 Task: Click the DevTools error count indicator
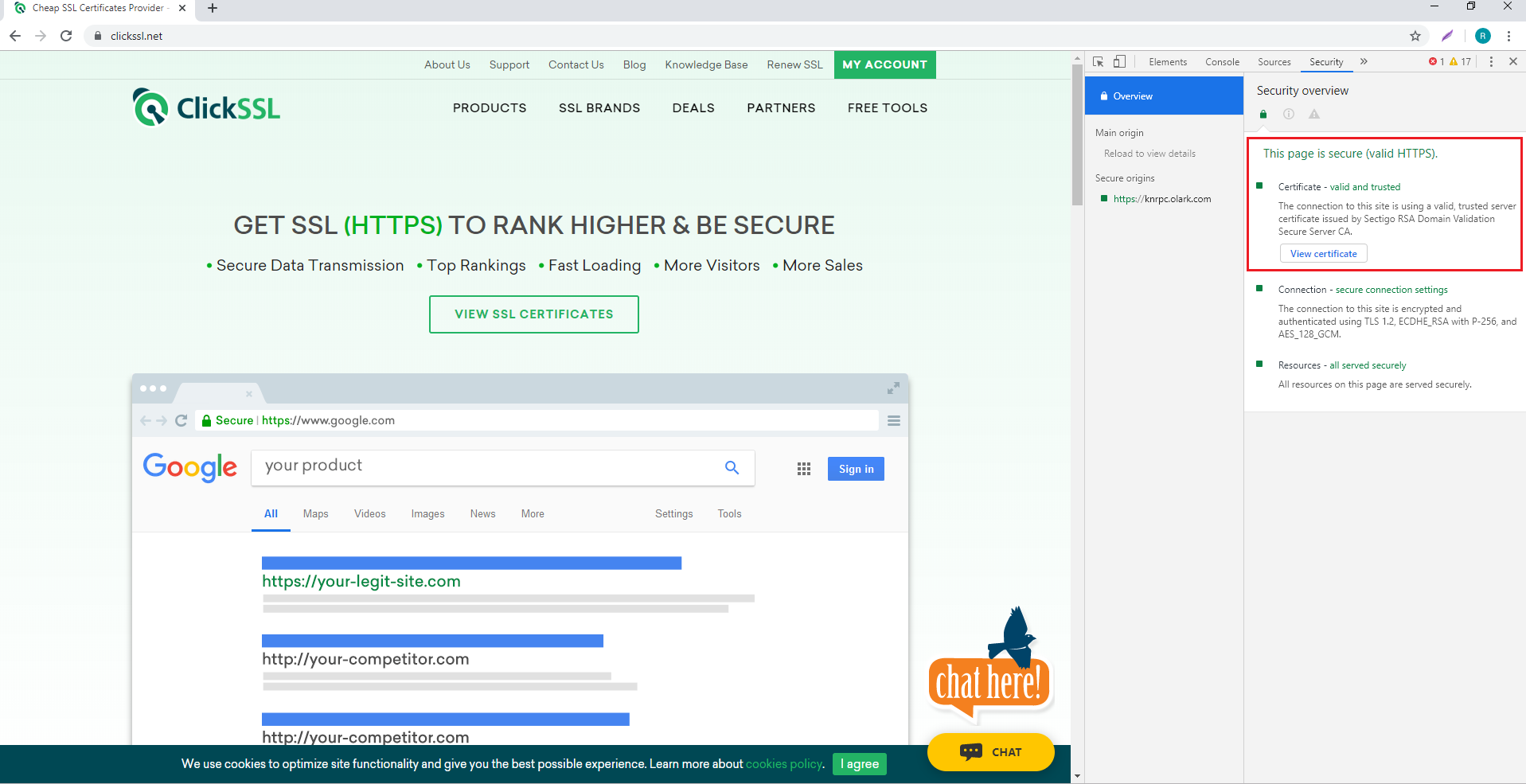(x=1437, y=61)
